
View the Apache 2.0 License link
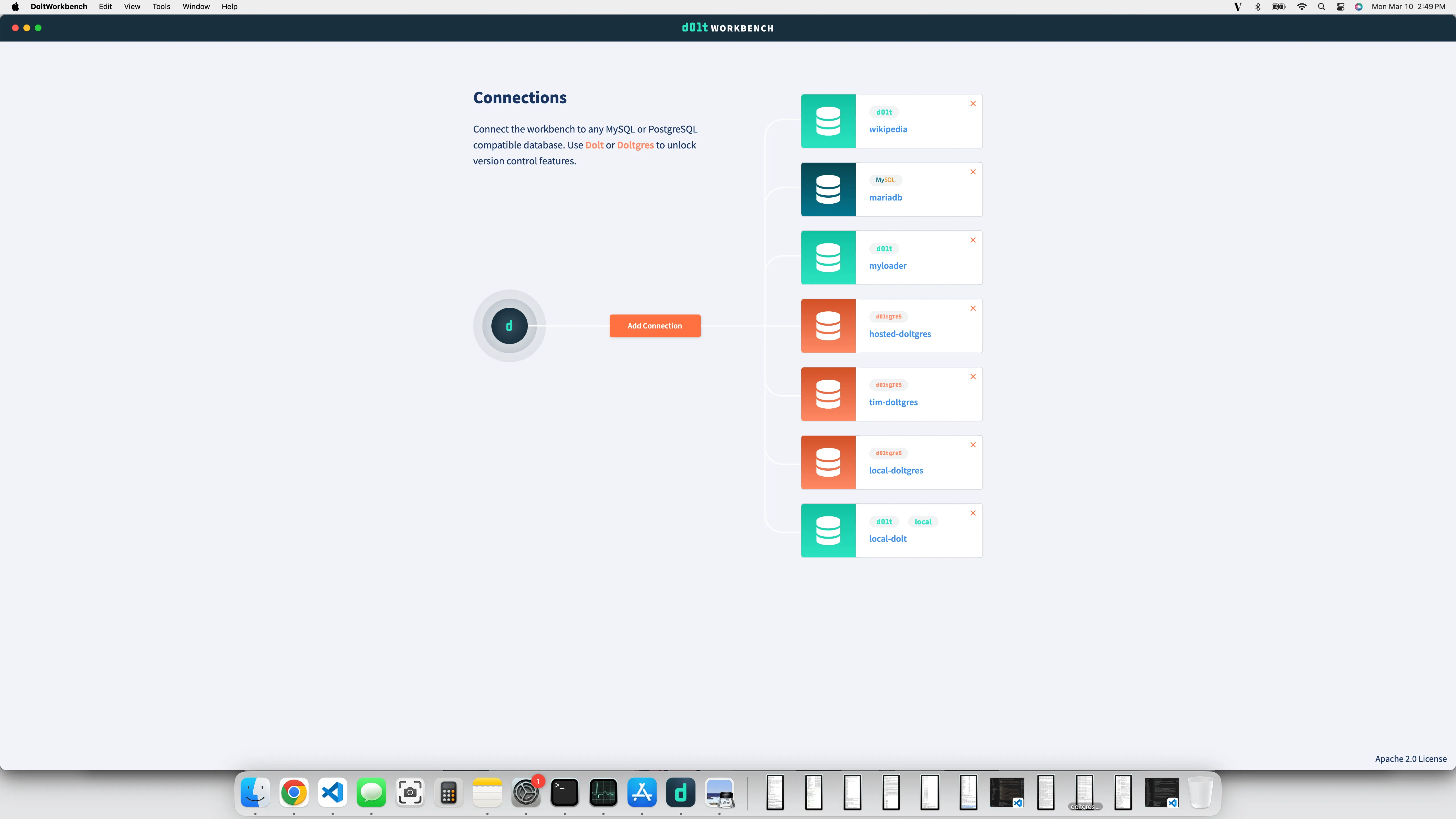[1410, 758]
